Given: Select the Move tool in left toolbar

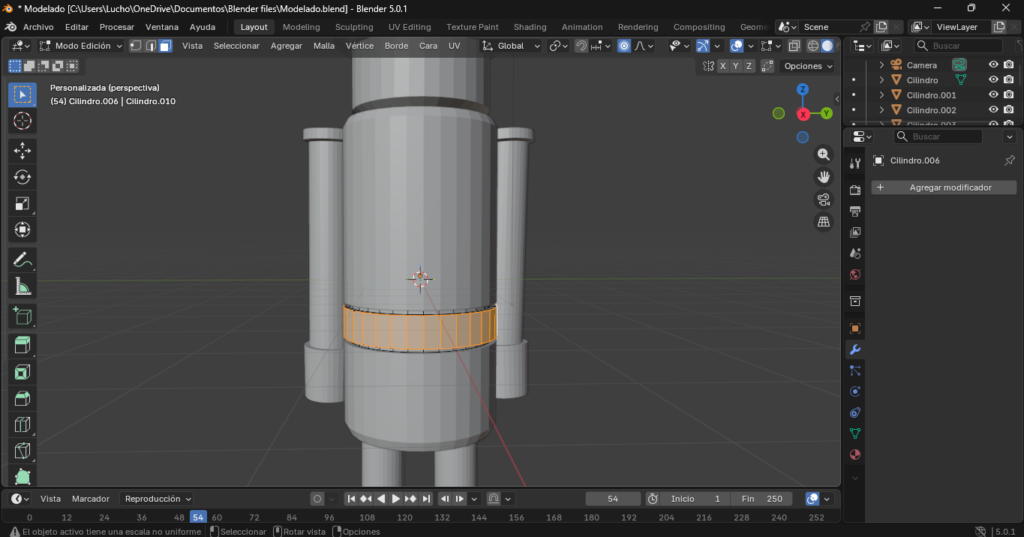Looking at the screenshot, I should pyautogui.click(x=22, y=150).
